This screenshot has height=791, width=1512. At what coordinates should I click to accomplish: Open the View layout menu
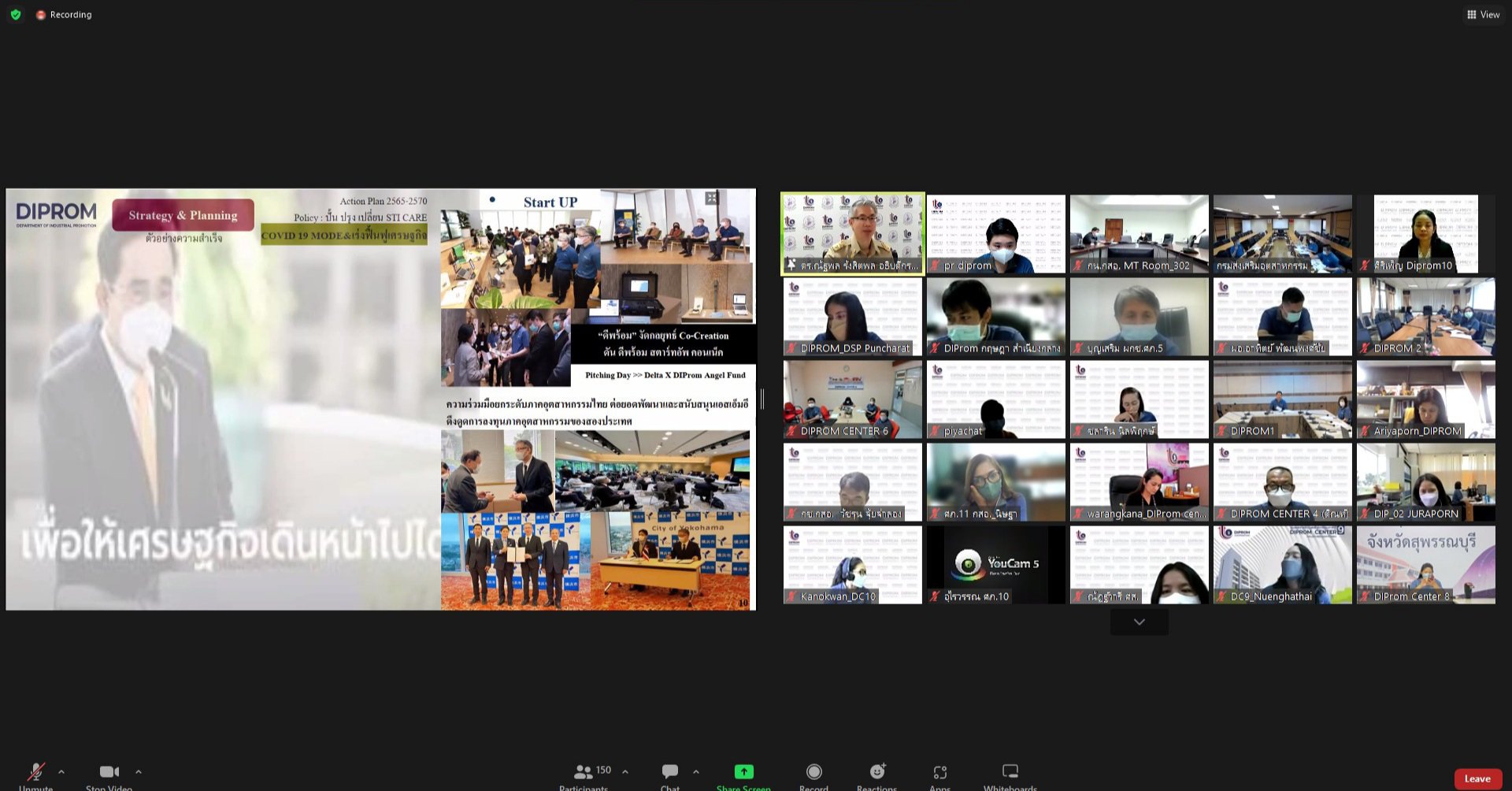pos(1483,14)
